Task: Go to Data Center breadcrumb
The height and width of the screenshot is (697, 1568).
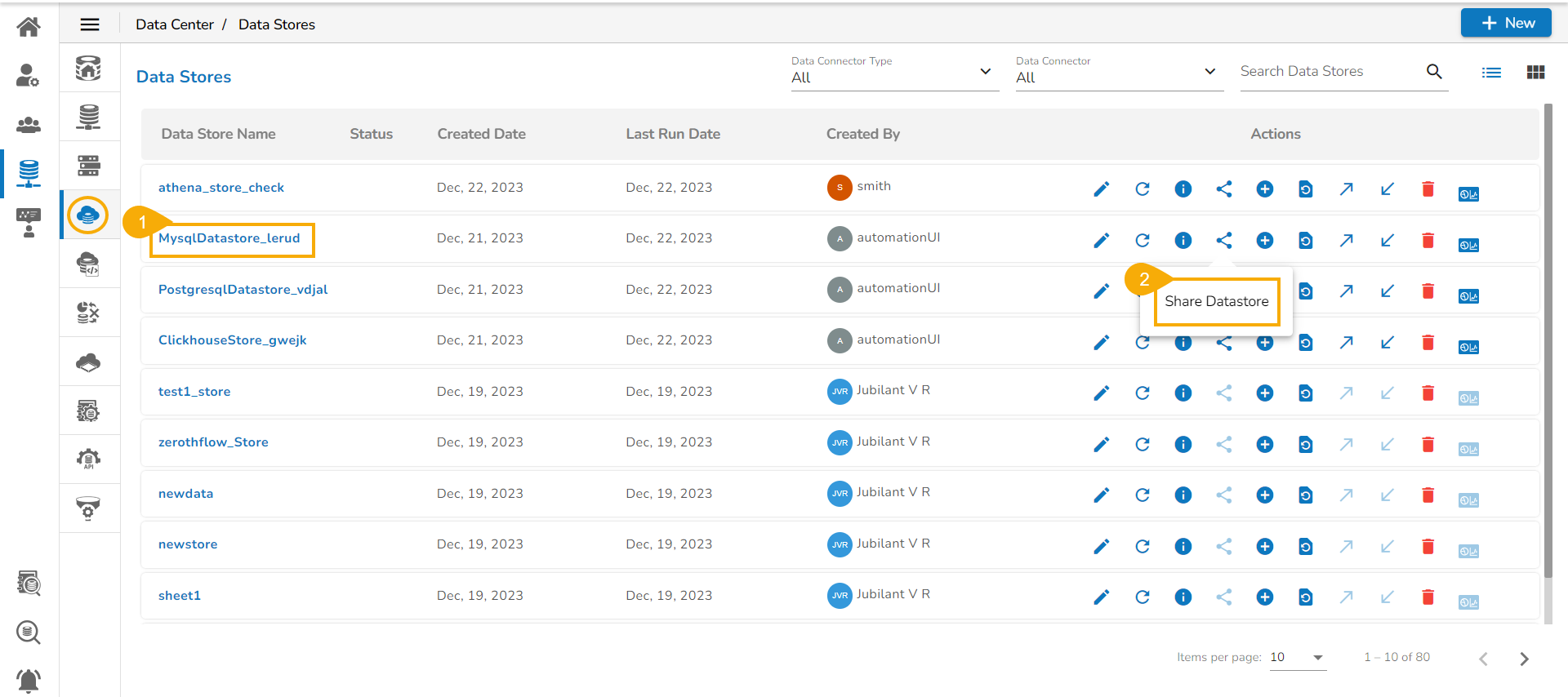Action: 174,24
